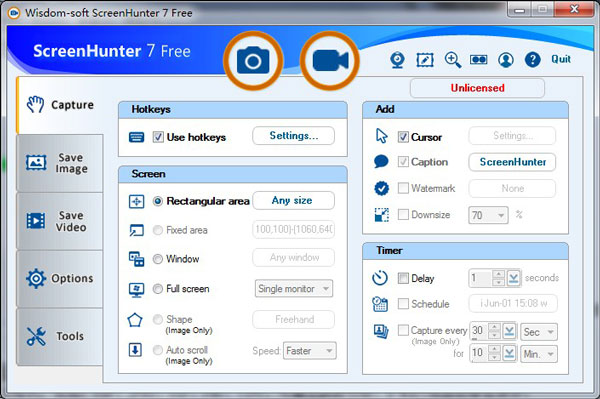Screen dimensions: 600x399
Task: Open the Downsize 70 percent dropdown
Action: 488,215
